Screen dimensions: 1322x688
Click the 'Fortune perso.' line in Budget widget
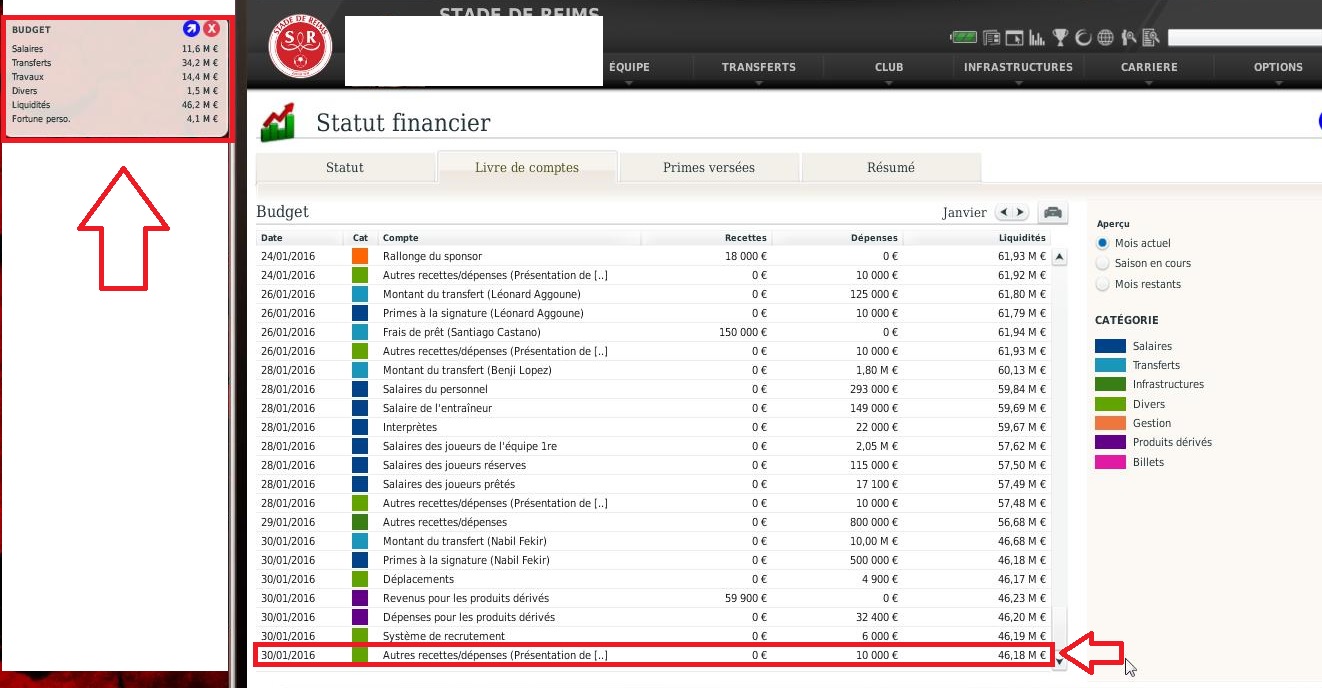point(115,119)
